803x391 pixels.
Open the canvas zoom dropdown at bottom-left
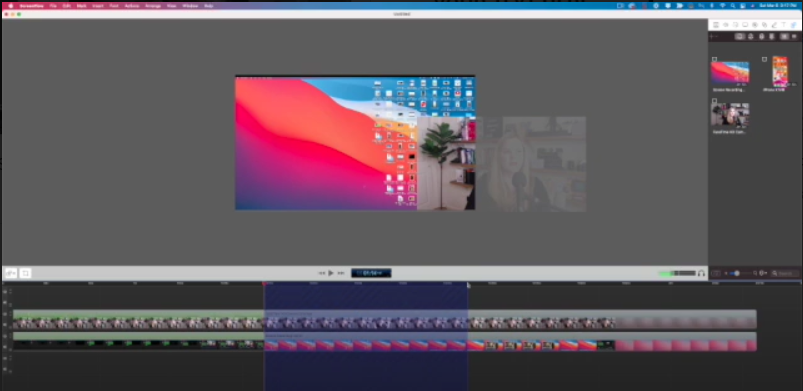tap(11, 273)
